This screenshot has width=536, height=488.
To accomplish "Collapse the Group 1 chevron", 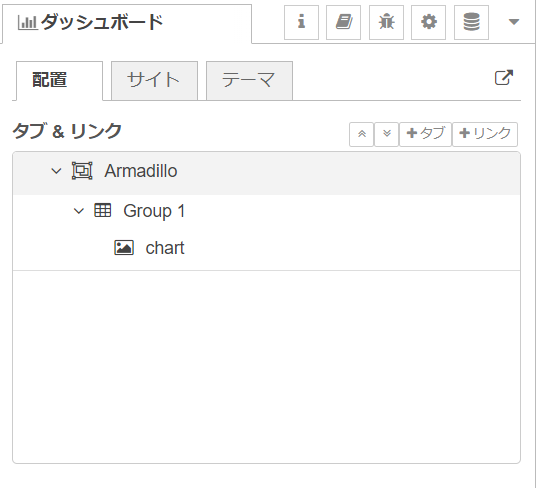I will pyautogui.click(x=79, y=211).
